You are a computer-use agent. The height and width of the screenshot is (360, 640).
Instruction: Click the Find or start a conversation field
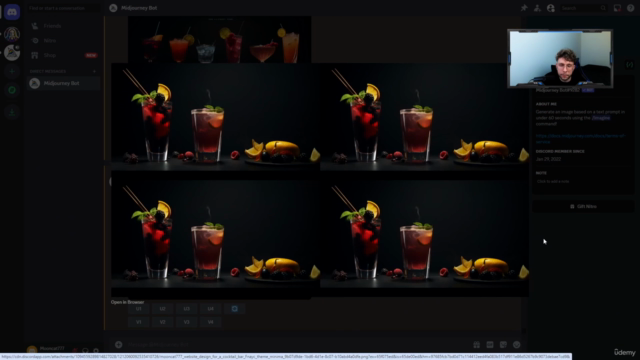point(64,8)
